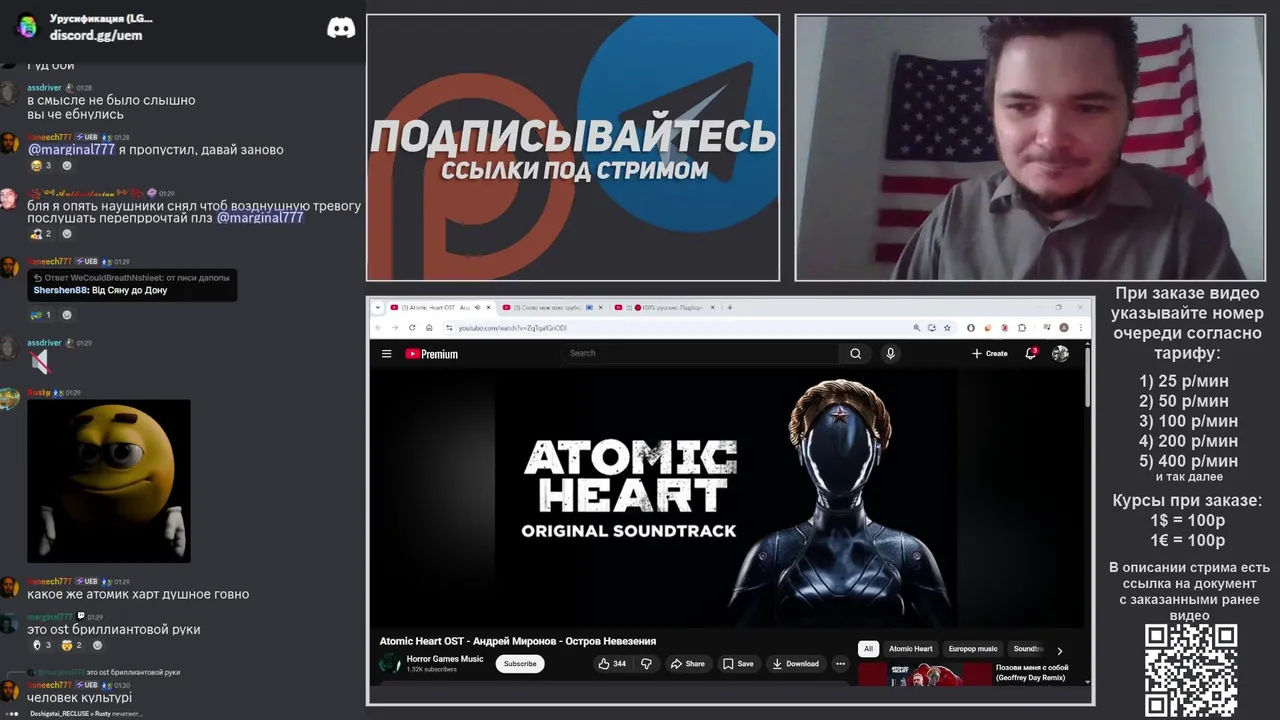Click the Download button

pos(796,663)
